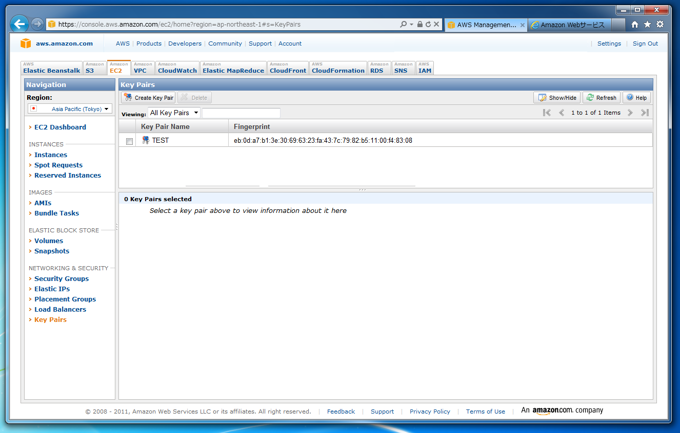Click the Delete button
The height and width of the screenshot is (433, 680).
point(195,98)
